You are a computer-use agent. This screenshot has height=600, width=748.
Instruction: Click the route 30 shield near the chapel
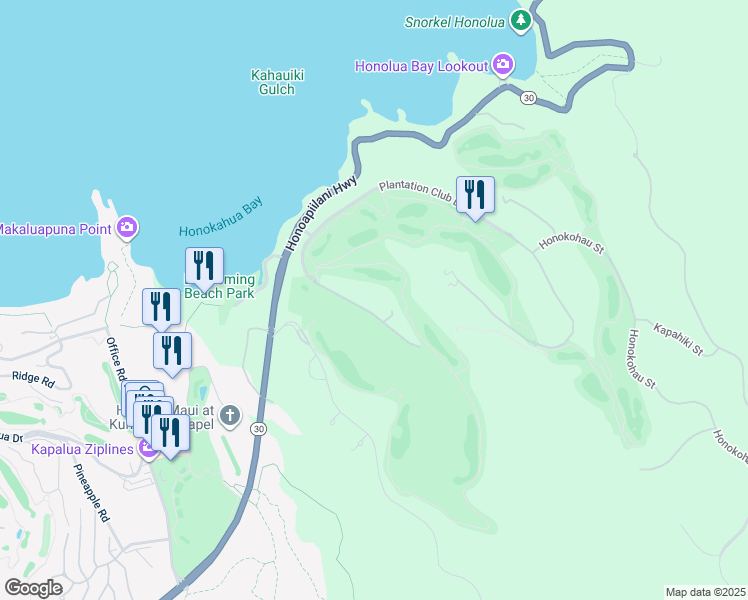[258, 429]
